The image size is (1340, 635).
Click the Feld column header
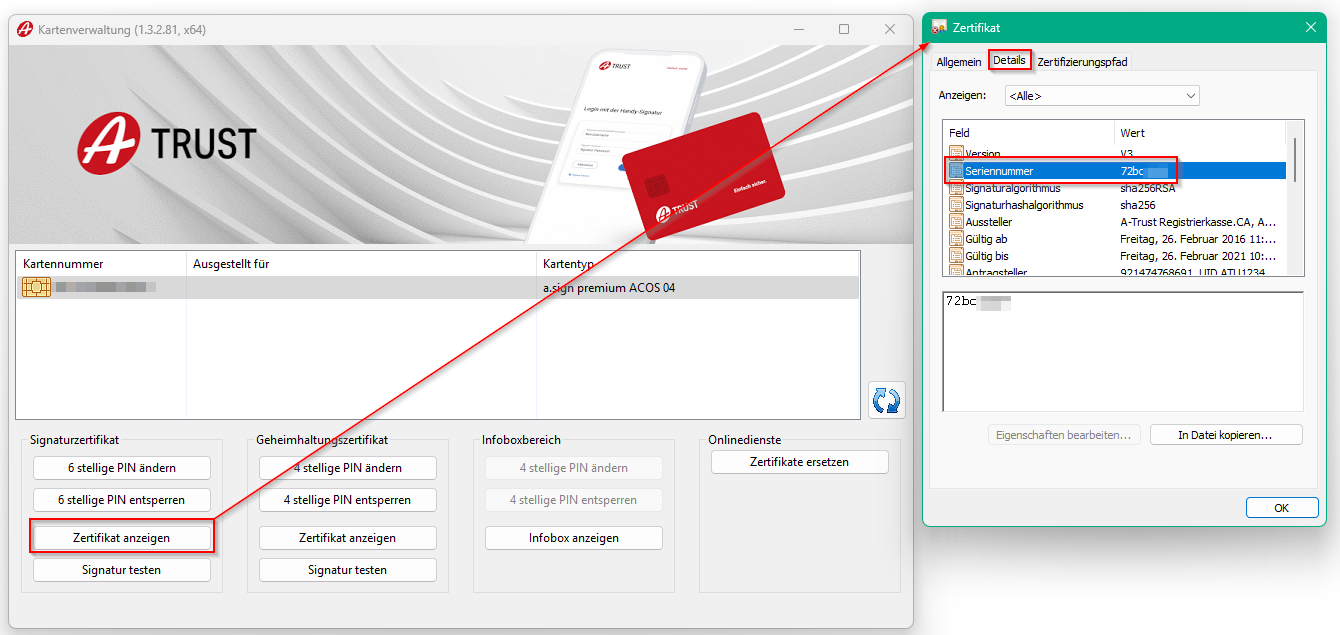pos(1028,133)
